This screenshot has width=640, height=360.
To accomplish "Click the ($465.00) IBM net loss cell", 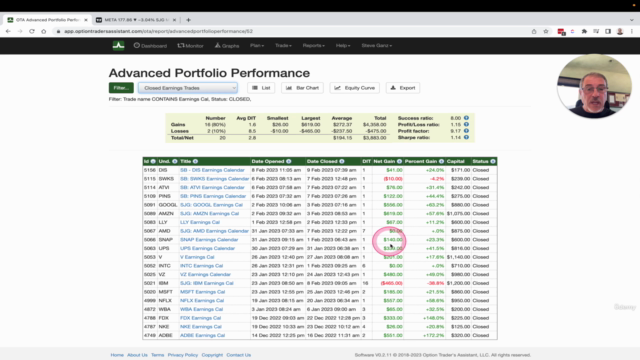I will pyautogui.click(x=391, y=283).
